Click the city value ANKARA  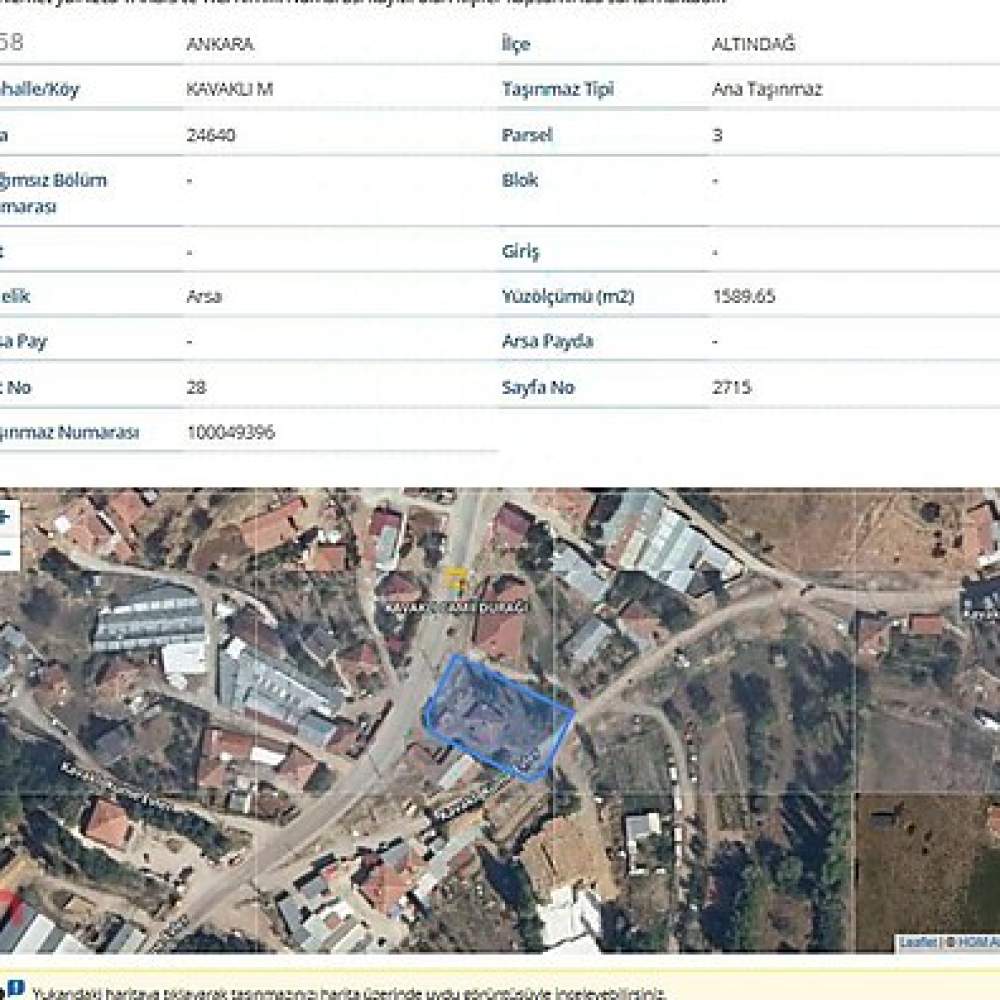click(220, 44)
